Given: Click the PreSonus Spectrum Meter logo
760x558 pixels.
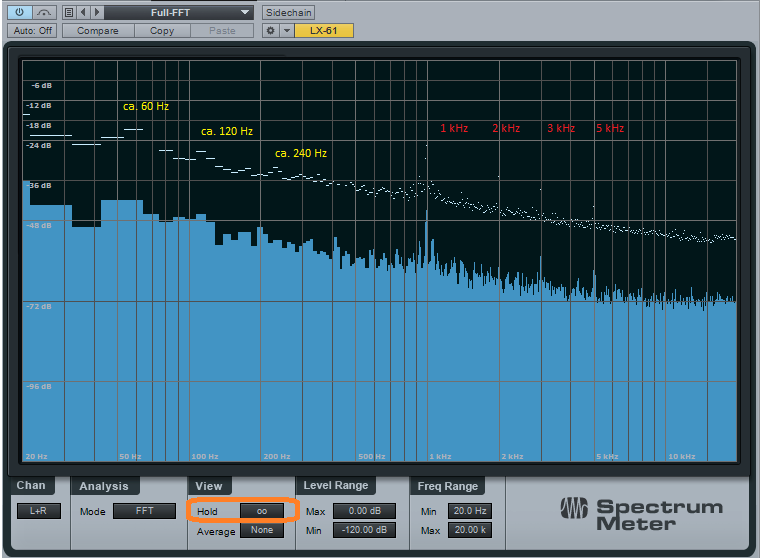Looking at the screenshot, I should click(x=640, y=513).
